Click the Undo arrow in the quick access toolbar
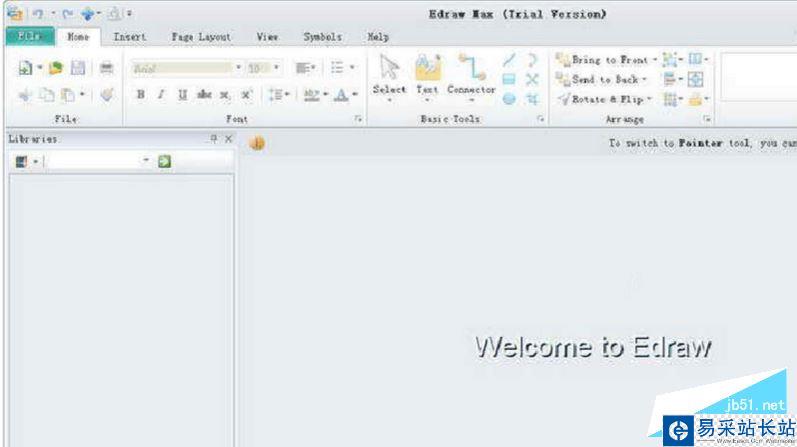This screenshot has width=797, height=447. click(38, 14)
